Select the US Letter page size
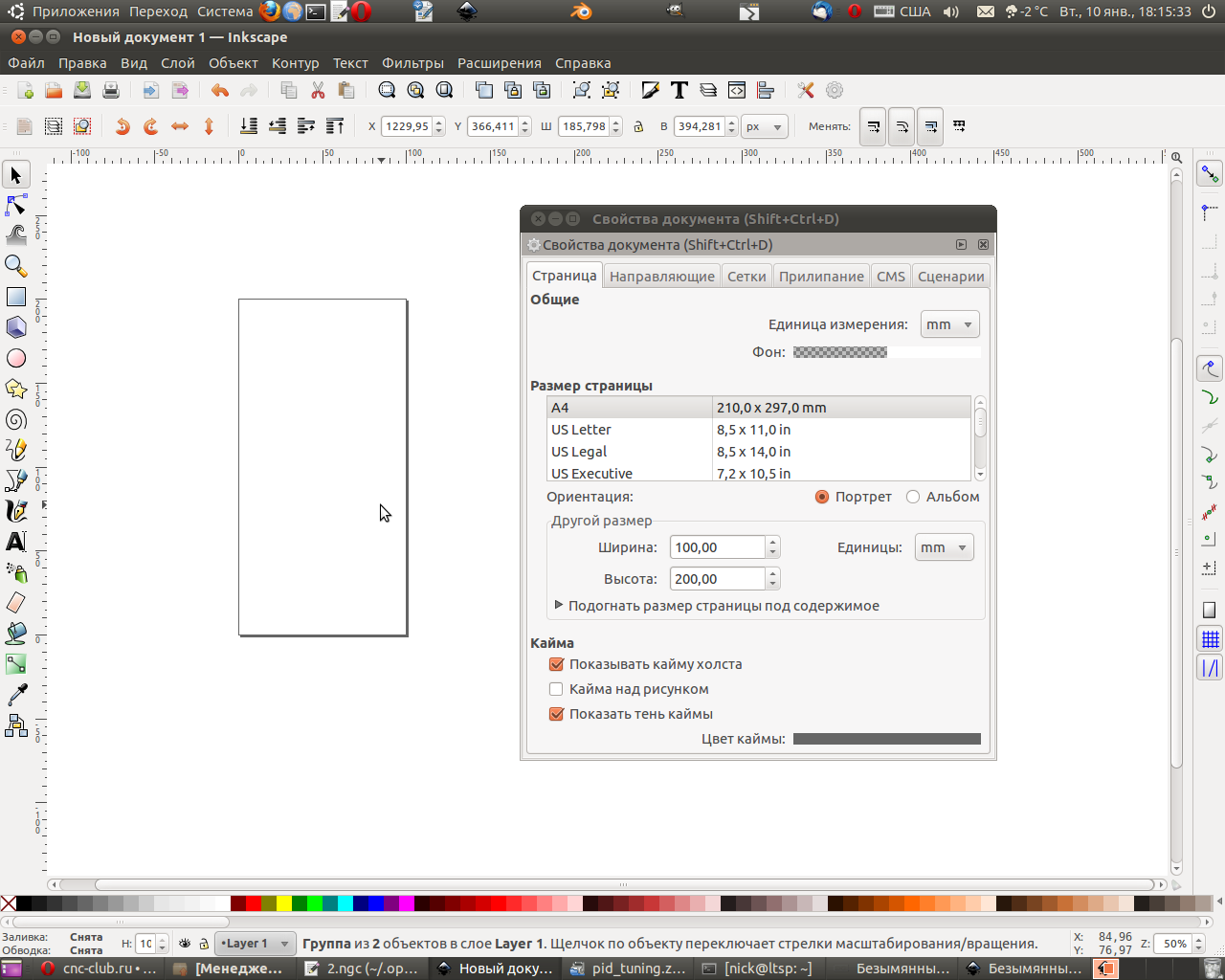 pos(759,430)
